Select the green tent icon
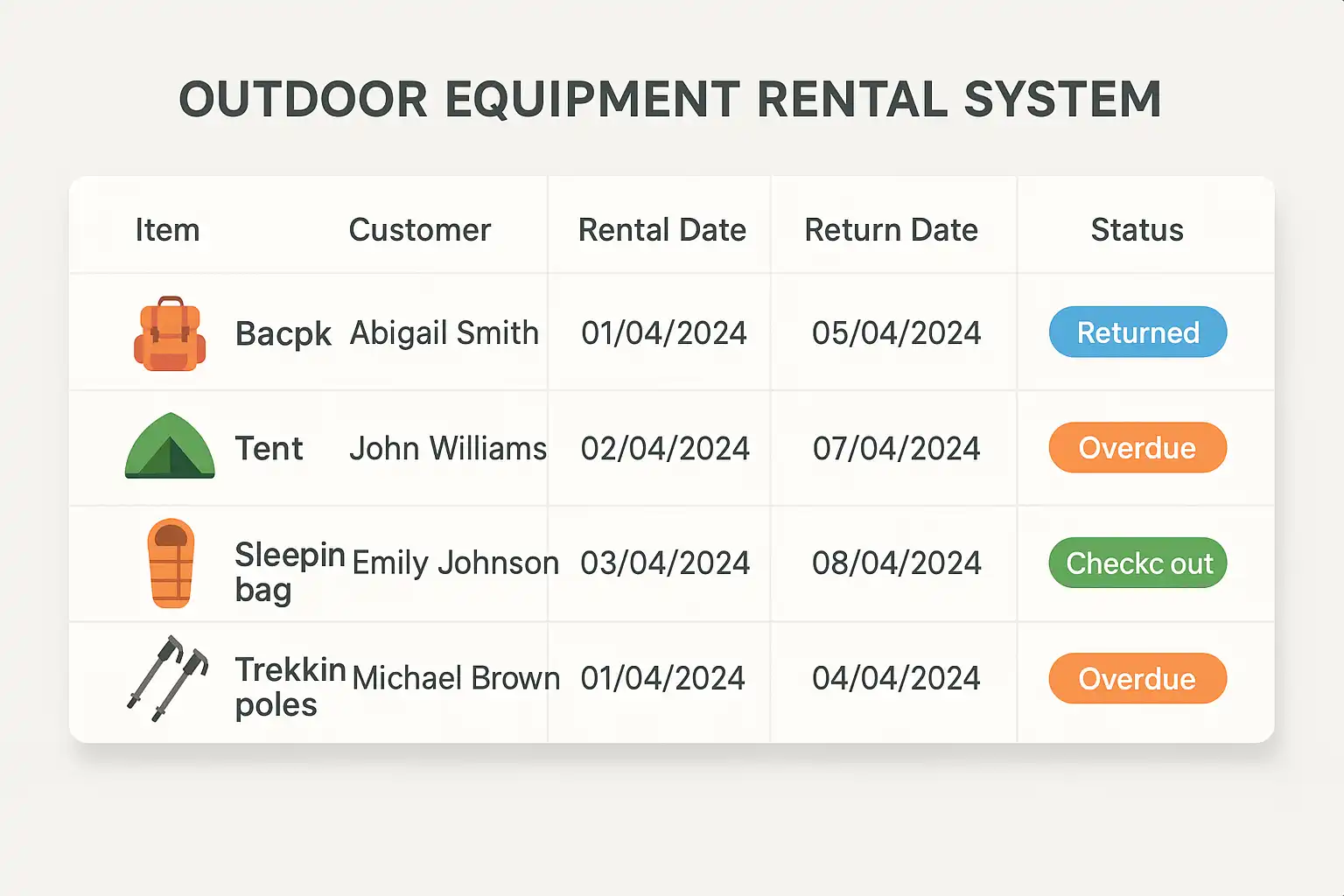This screenshot has height=896, width=1344. [170, 446]
